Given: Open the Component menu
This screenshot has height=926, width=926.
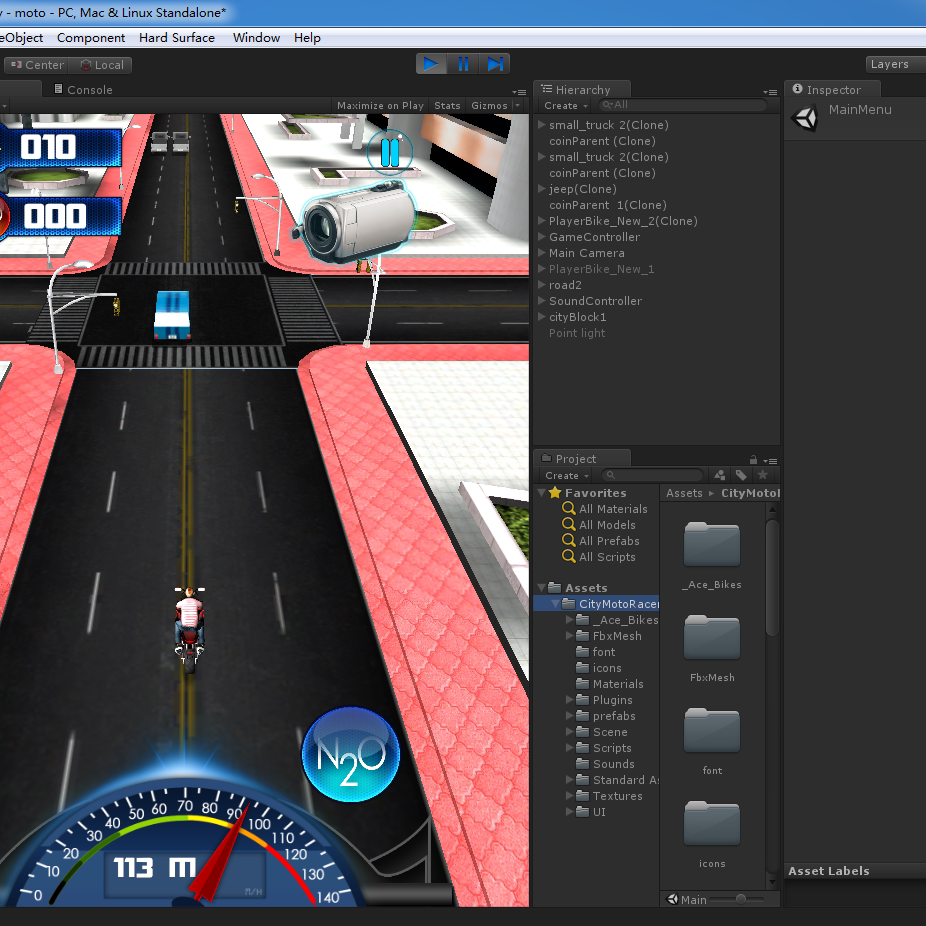Looking at the screenshot, I should pos(91,37).
